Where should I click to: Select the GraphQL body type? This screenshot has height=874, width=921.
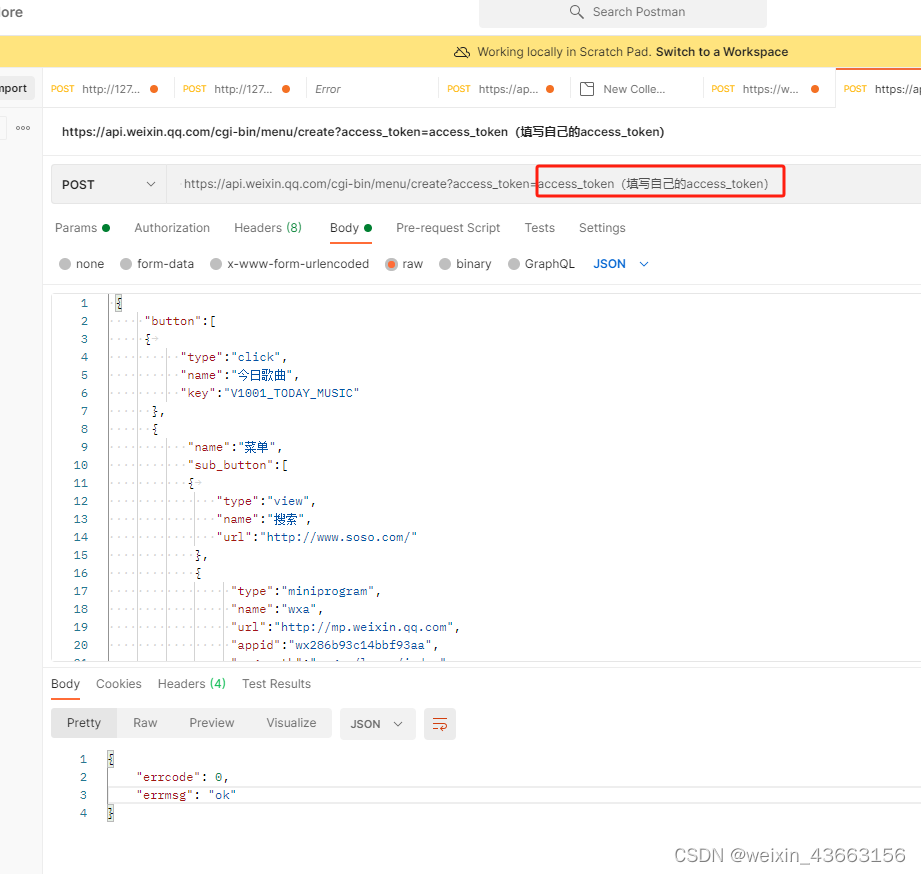[541, 264]
